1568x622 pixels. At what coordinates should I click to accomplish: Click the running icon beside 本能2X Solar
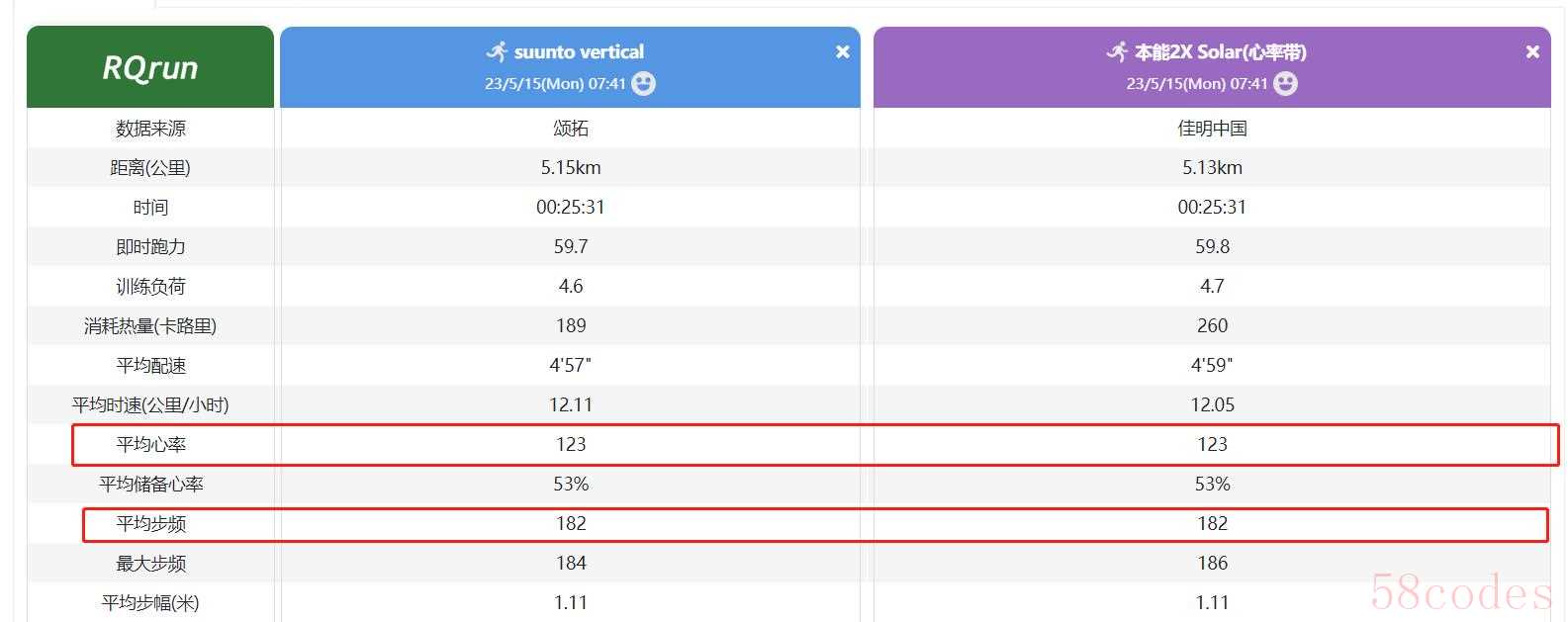(1117, 51)
